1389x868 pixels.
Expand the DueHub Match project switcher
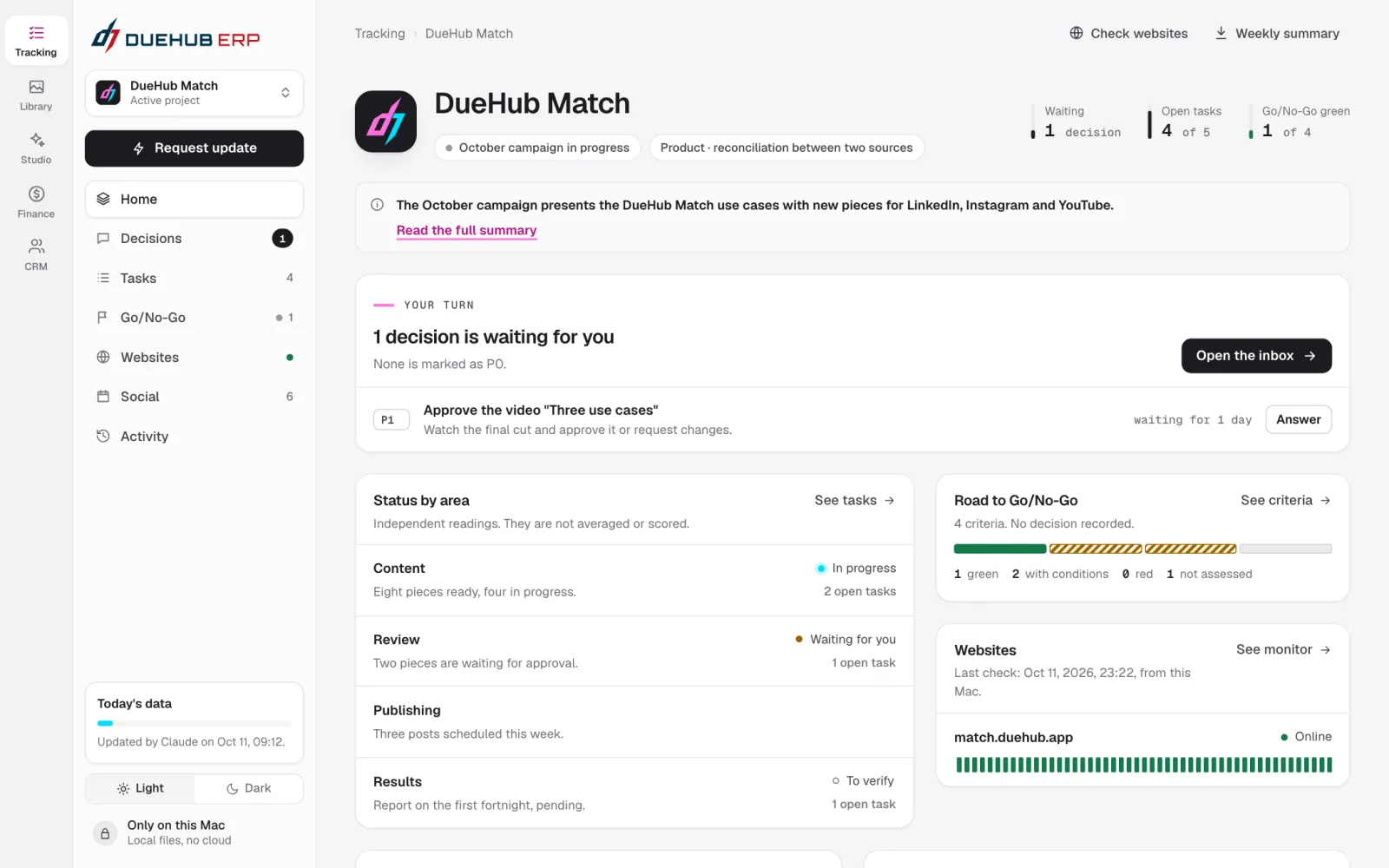tap(194, 93)
